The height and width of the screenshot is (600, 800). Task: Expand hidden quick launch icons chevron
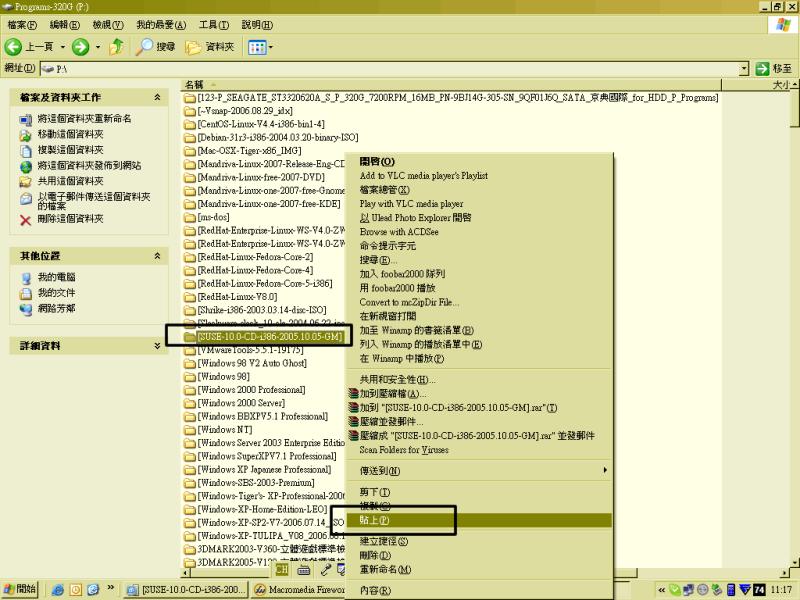[111, 588]
